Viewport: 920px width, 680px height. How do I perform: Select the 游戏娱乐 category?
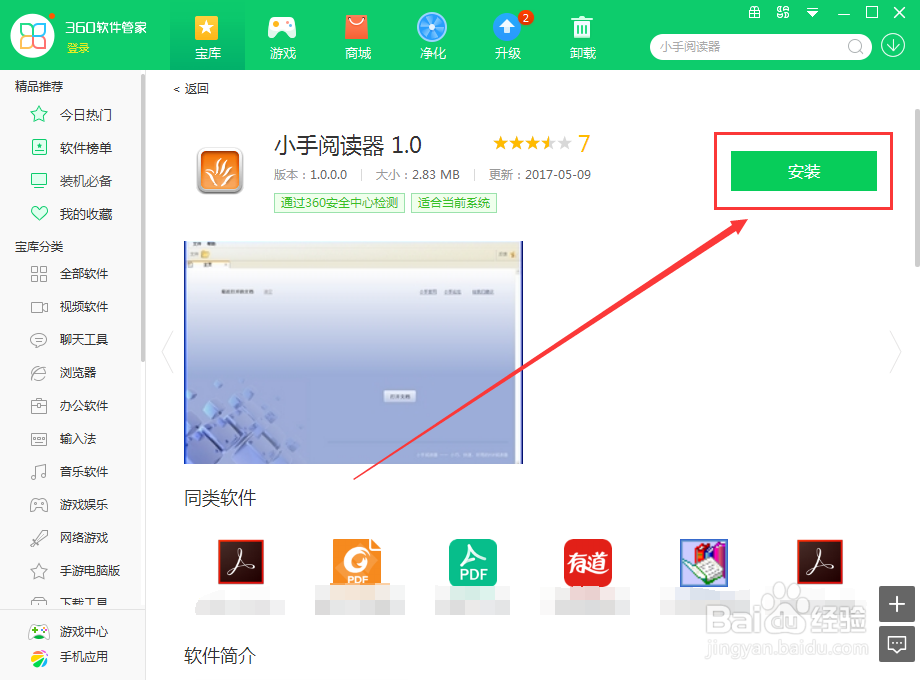click(71, 504)
